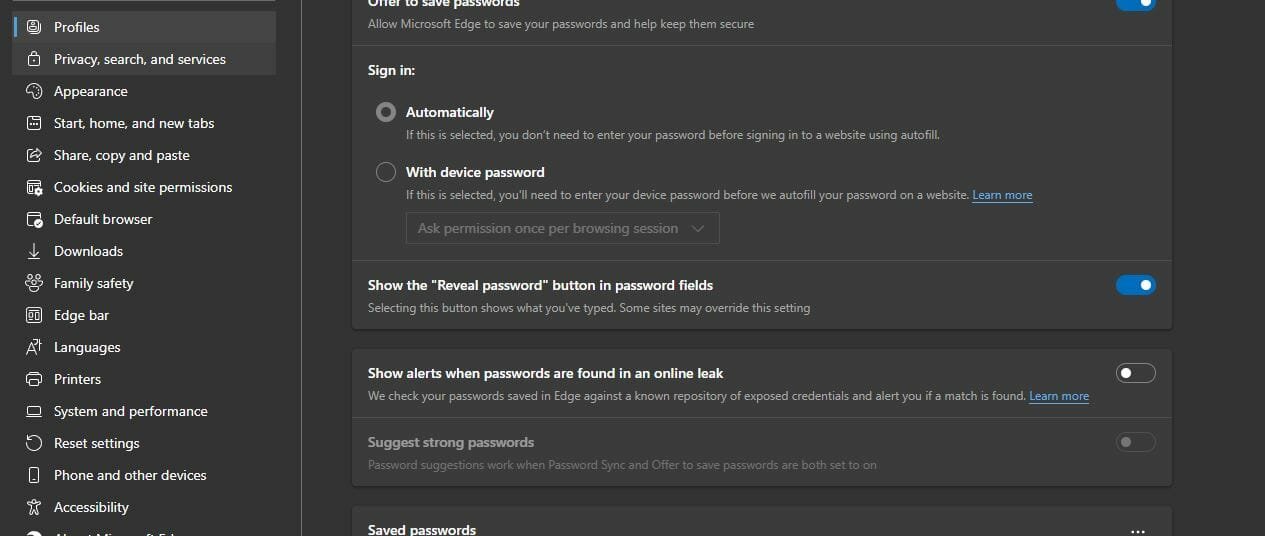Click the Downloads arrow icon
This screenshot has width=1265, height=536.
35,251
